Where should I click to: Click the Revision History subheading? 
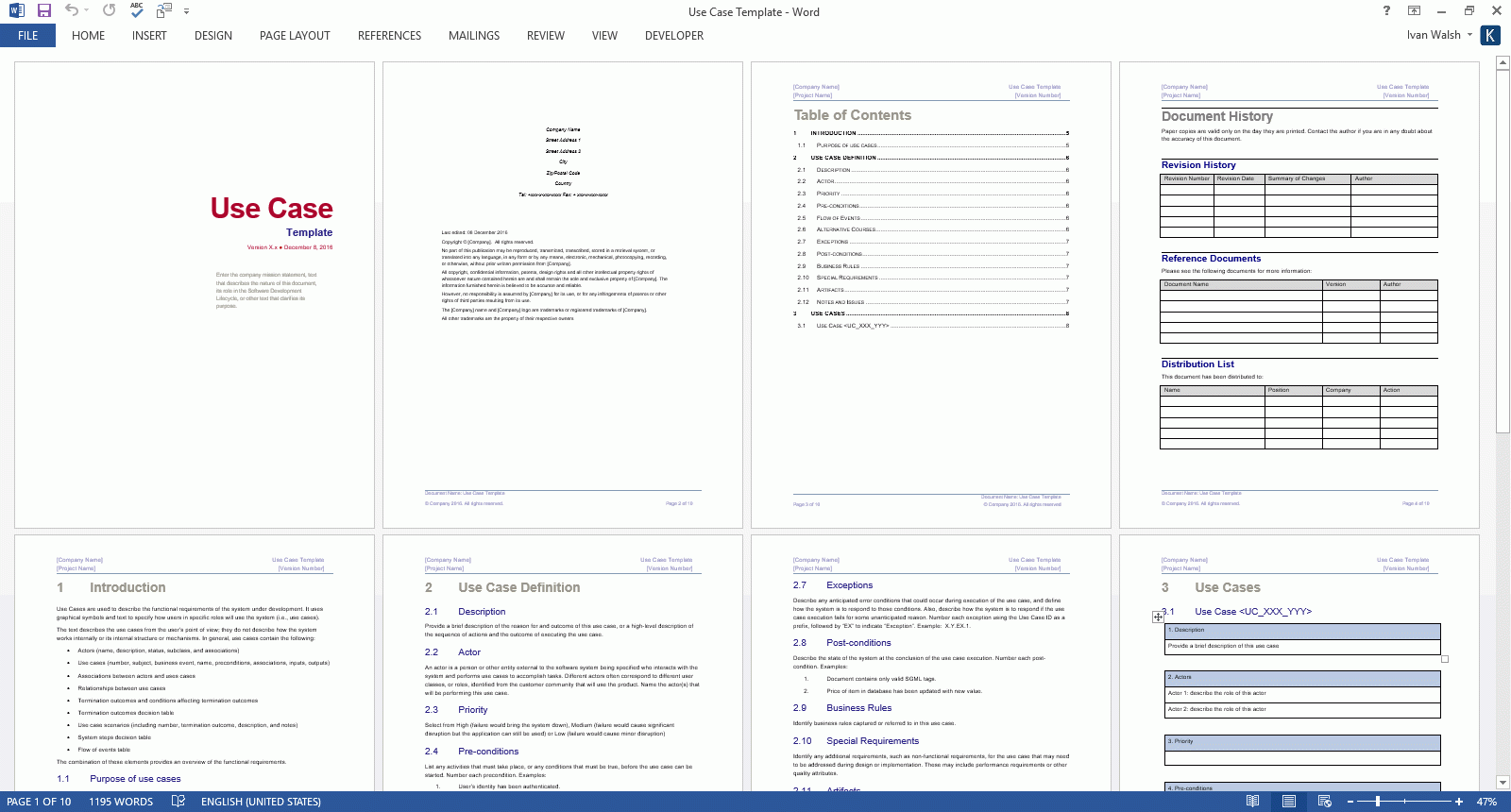pos(1198,164)
